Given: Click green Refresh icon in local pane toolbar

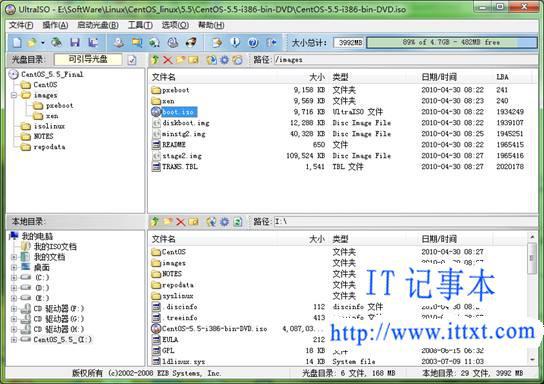Looking at the screenshot, I should 237,221.
